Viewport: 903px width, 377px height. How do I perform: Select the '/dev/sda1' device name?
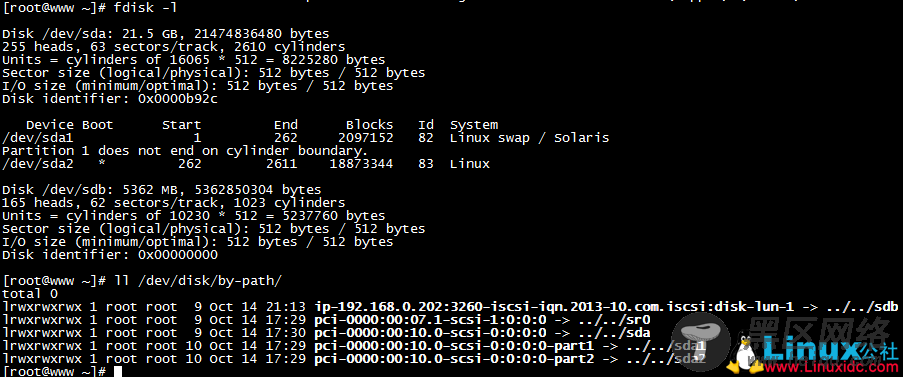(38, 138)
